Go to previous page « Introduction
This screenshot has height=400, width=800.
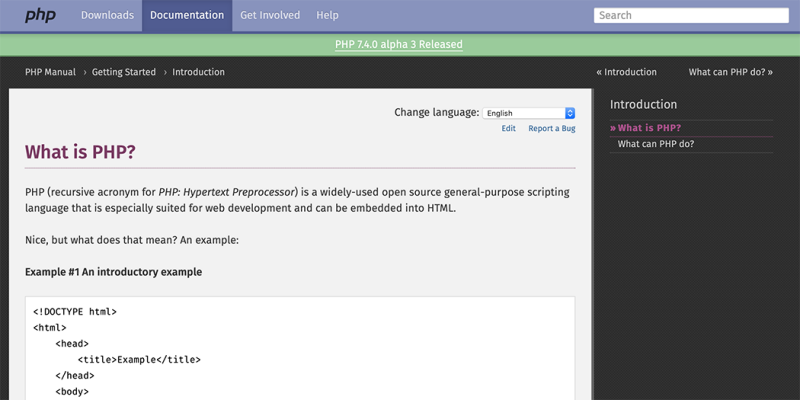[x=626, y=72]
